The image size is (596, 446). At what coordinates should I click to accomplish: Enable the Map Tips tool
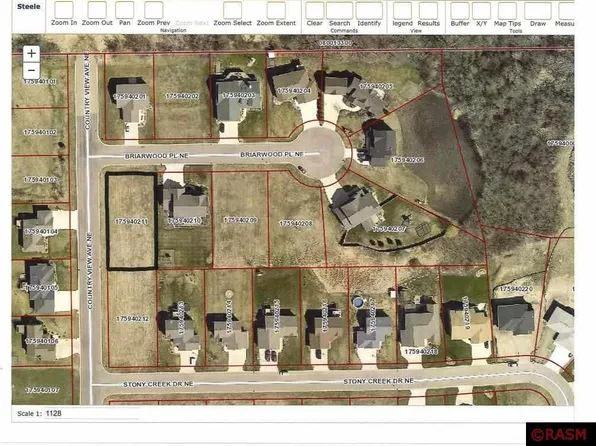507,14
